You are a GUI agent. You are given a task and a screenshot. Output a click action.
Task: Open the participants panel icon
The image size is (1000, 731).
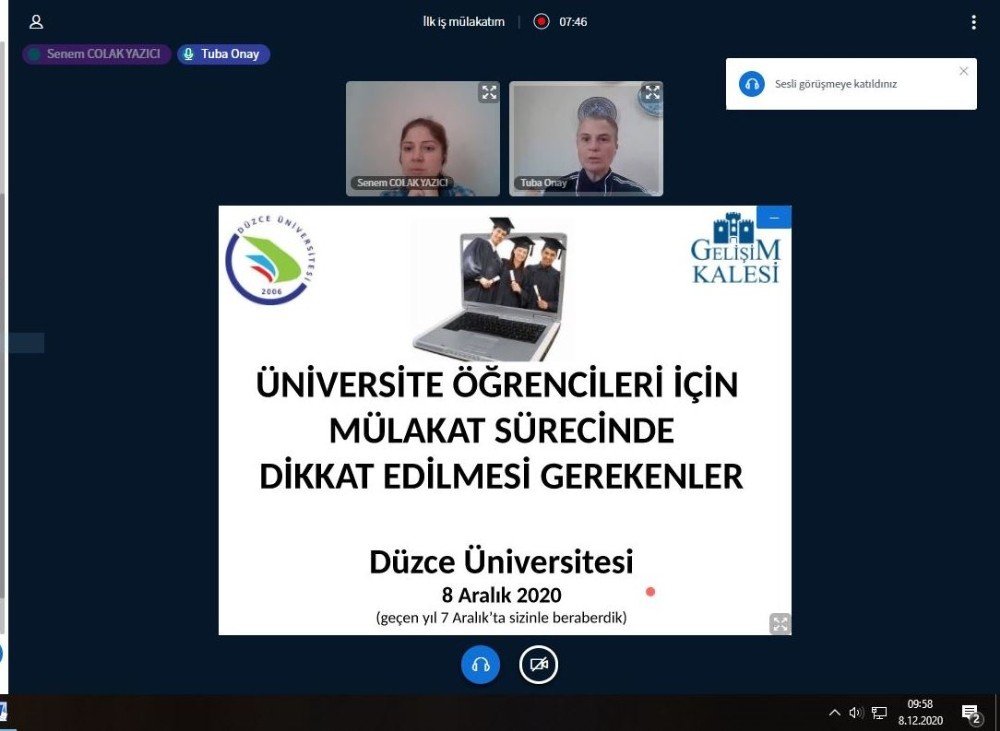coord(38,20)
